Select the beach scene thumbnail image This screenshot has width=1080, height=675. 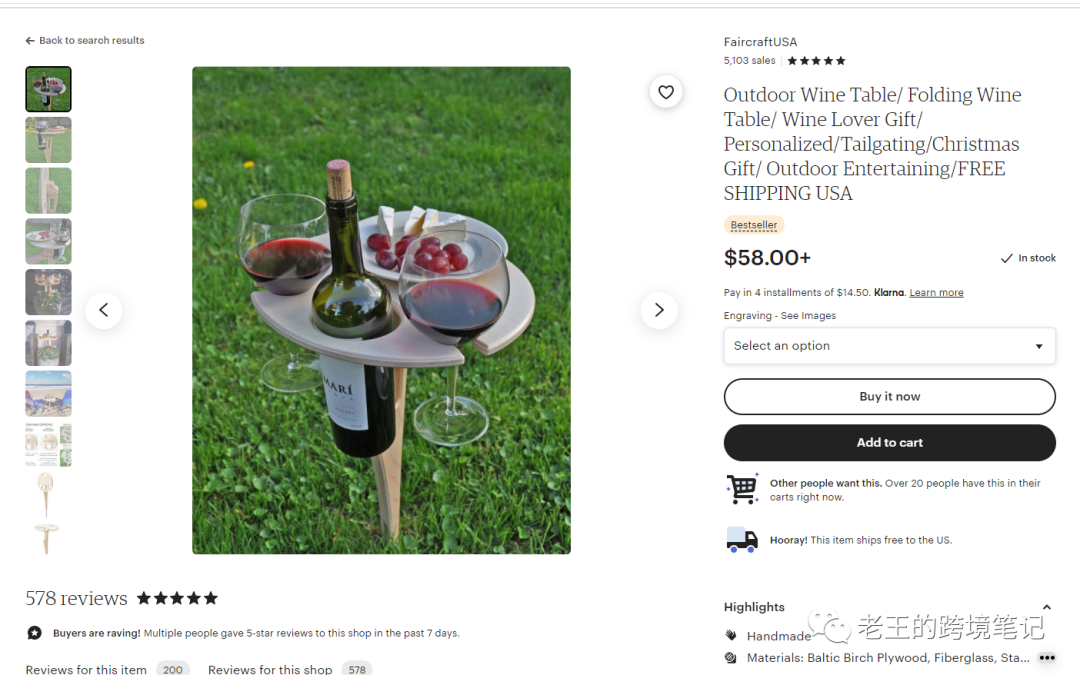click(x=48, y=393)
